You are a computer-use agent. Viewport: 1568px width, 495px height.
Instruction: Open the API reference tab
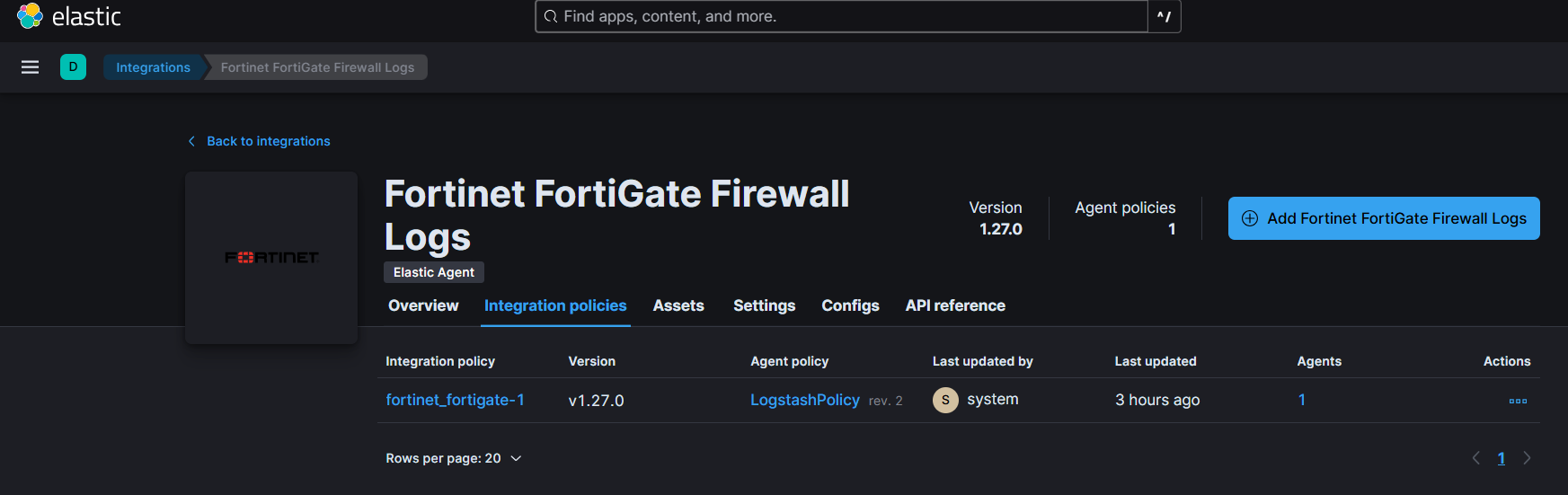tap(955, 305)
